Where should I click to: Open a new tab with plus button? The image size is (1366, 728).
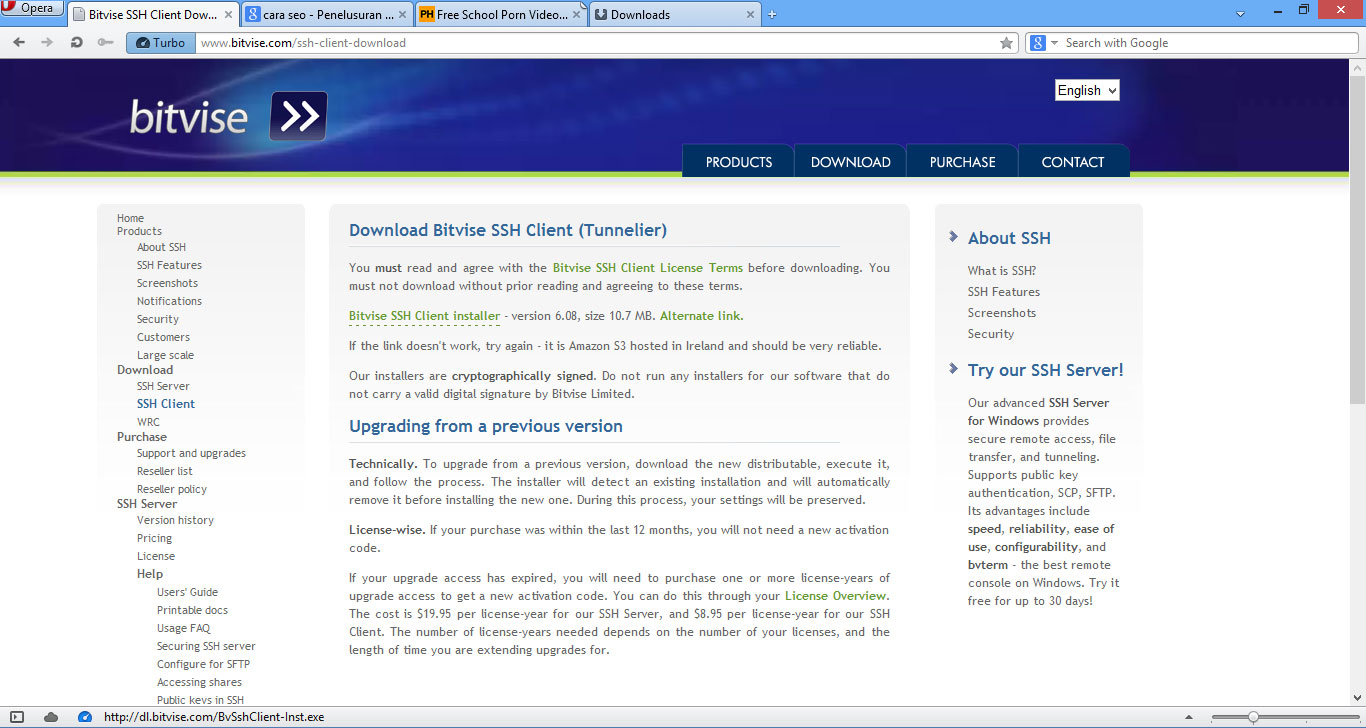(772, 14)
